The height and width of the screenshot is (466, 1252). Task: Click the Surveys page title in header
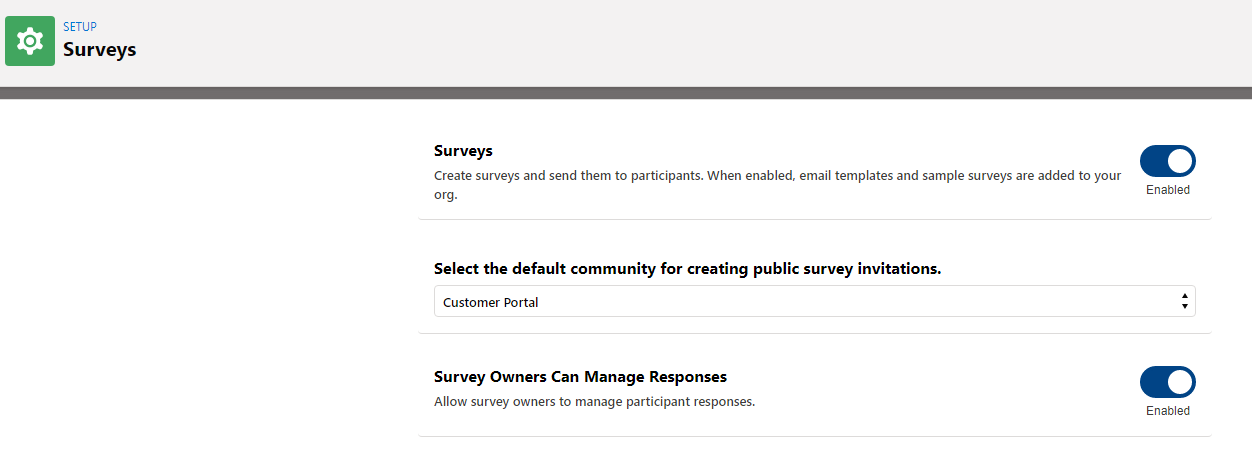pyautogui.click(x=99, y=49)
